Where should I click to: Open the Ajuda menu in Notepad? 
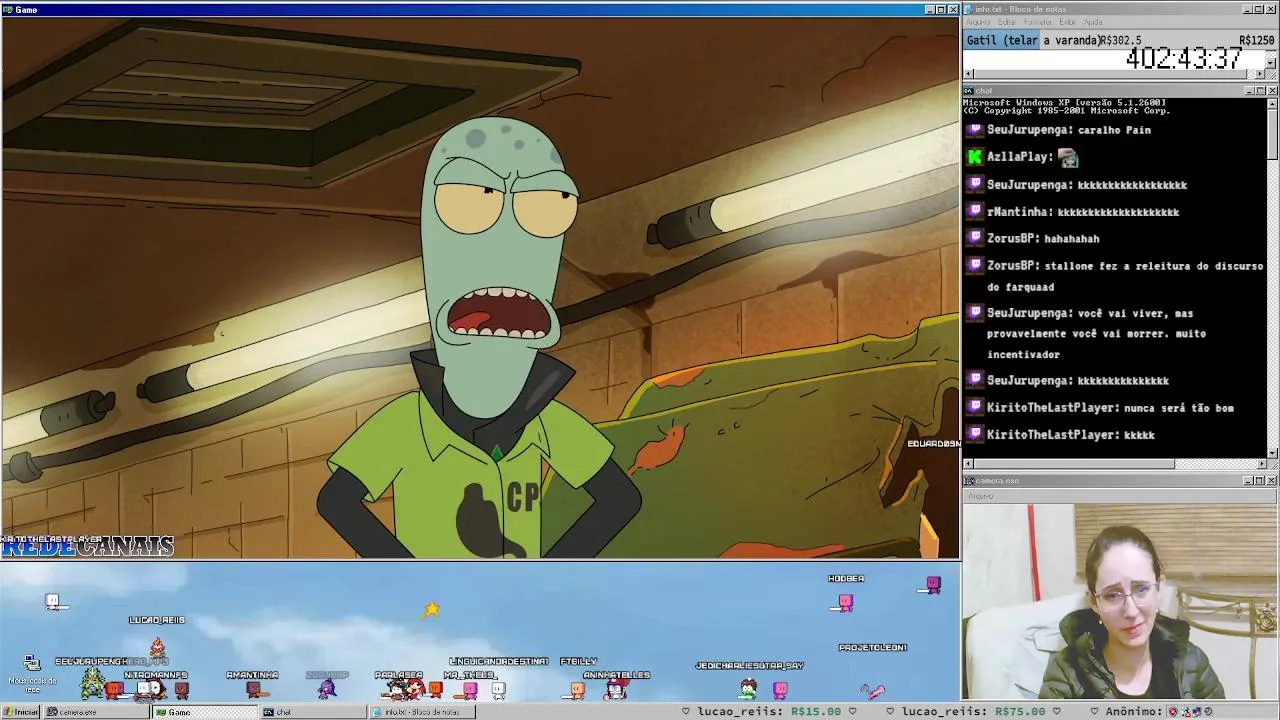(1094, 22)
